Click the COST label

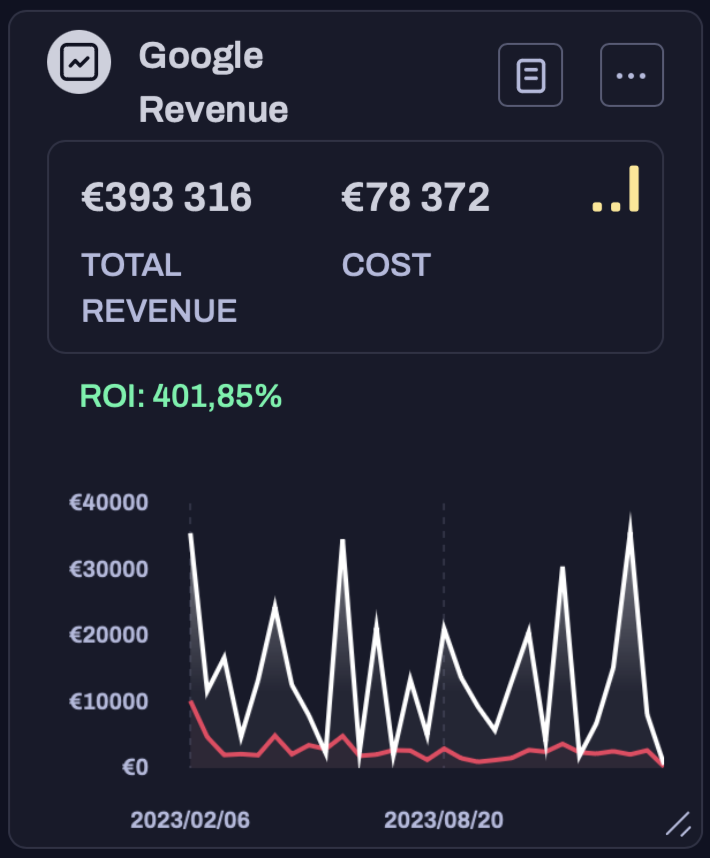coord(386,265)
